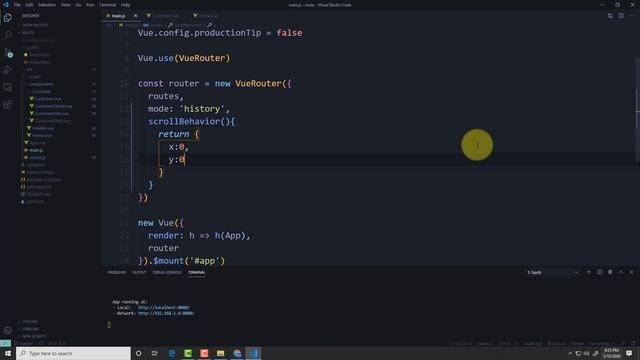The width and height of the screenshot is (640, 360).
Task: Open Task View on taskbar
Action: pyautogui.click(x=155, y=353)
